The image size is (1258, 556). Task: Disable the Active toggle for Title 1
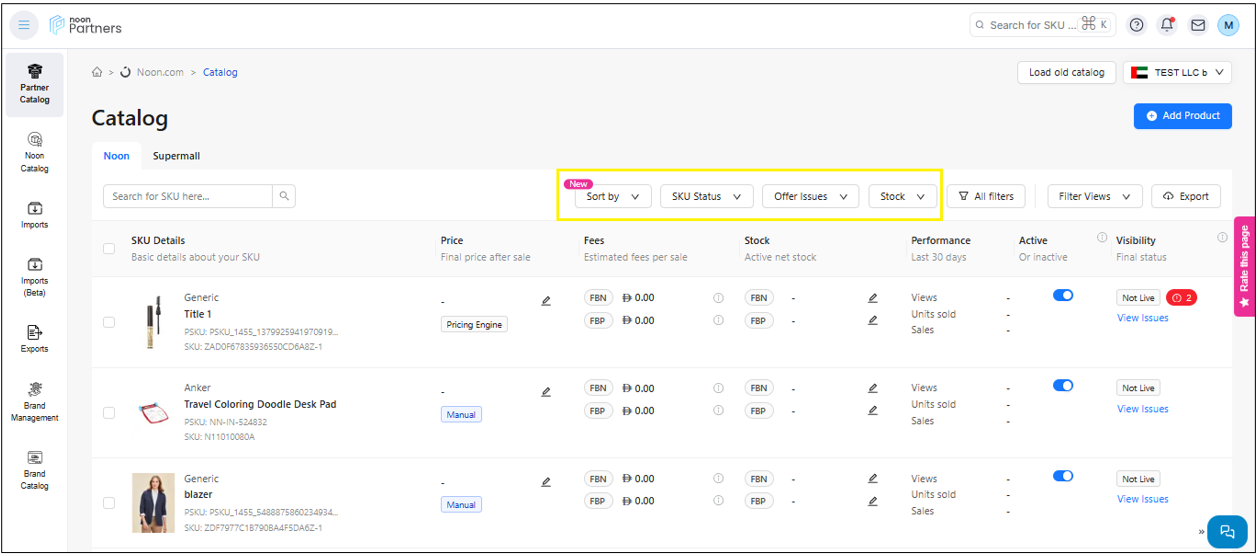click(x=1063, y=295)
